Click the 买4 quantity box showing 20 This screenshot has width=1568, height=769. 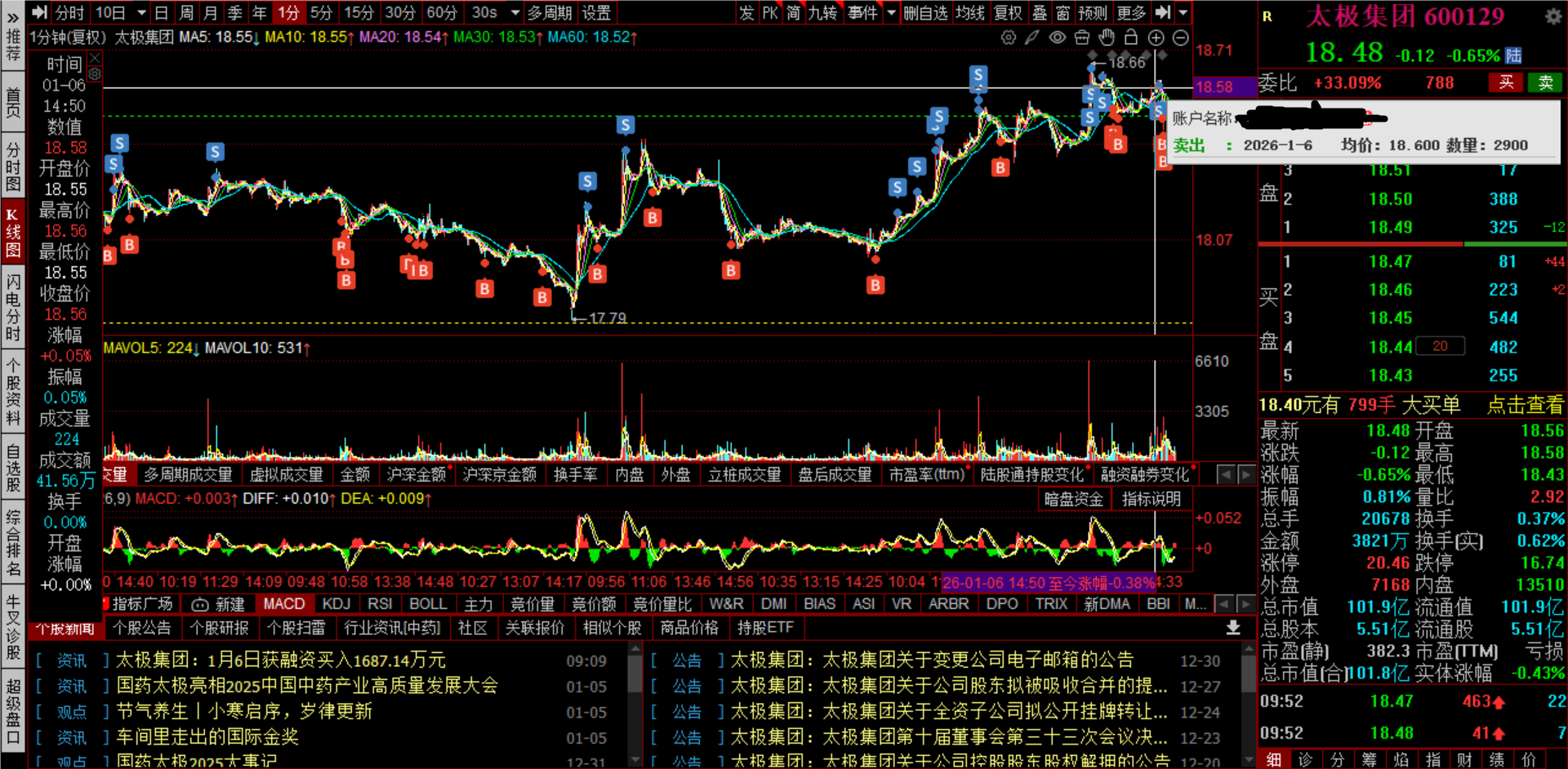tap(1440, 346)
